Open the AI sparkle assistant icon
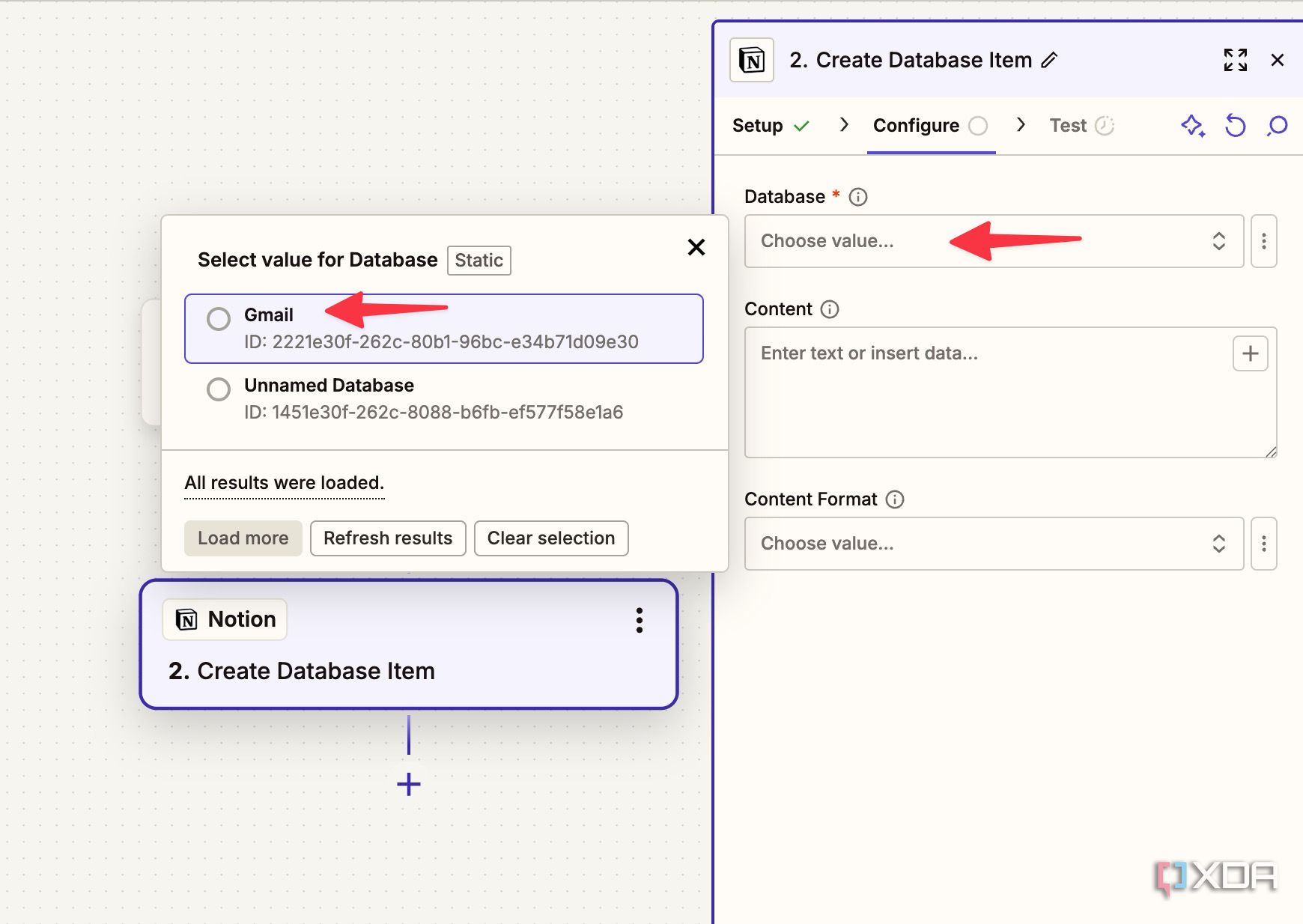 (x=1193, y=125)
